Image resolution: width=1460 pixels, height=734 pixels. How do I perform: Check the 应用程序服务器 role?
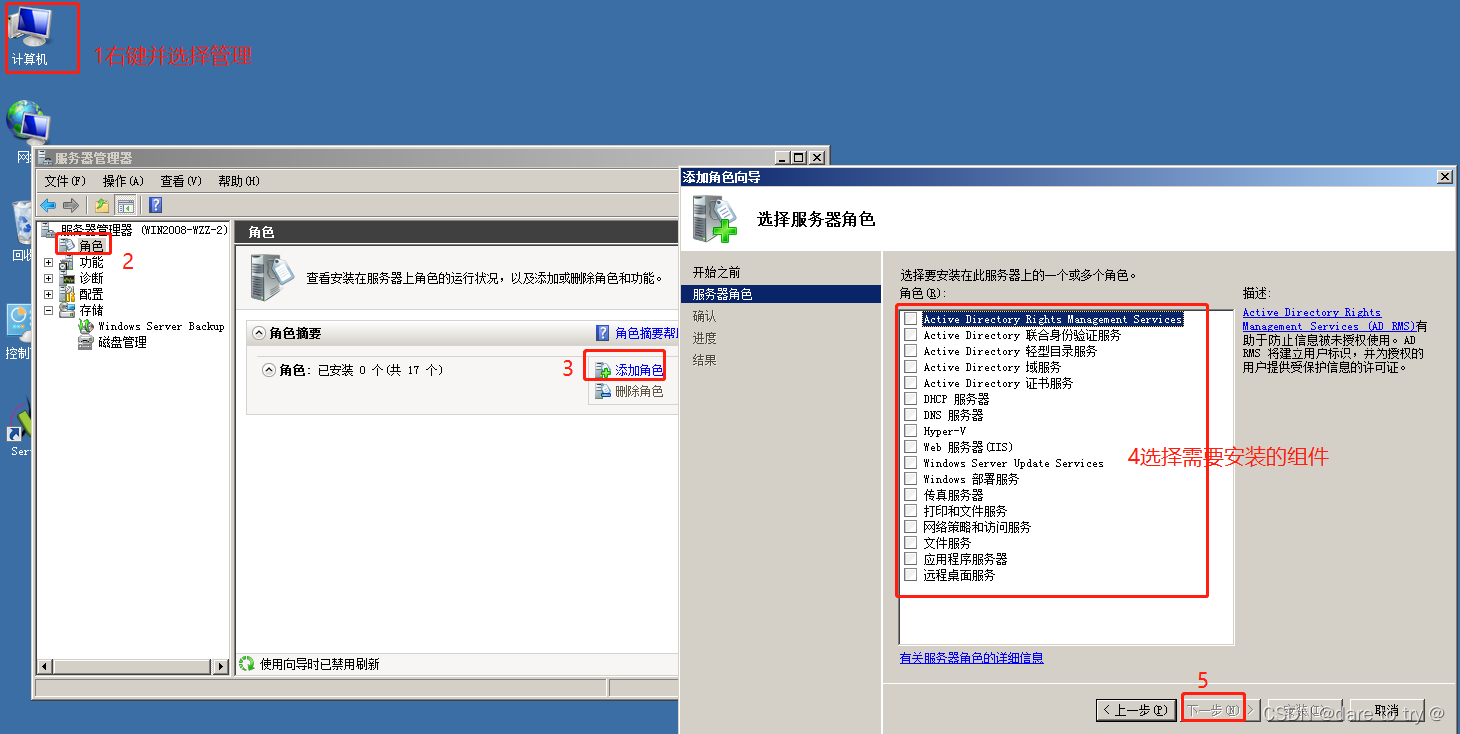(910, 559)
